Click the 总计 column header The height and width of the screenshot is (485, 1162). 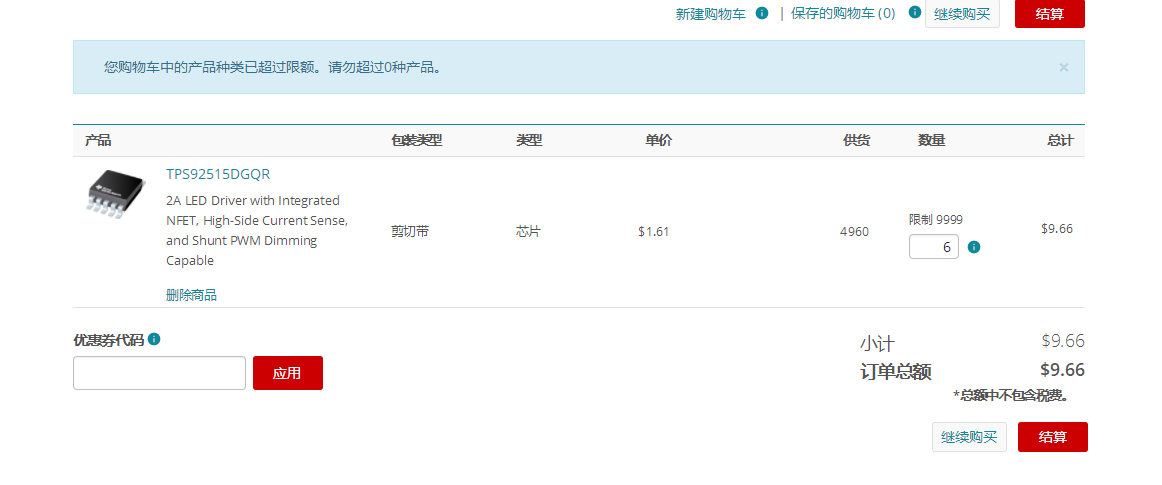(x=1060, y=140)
